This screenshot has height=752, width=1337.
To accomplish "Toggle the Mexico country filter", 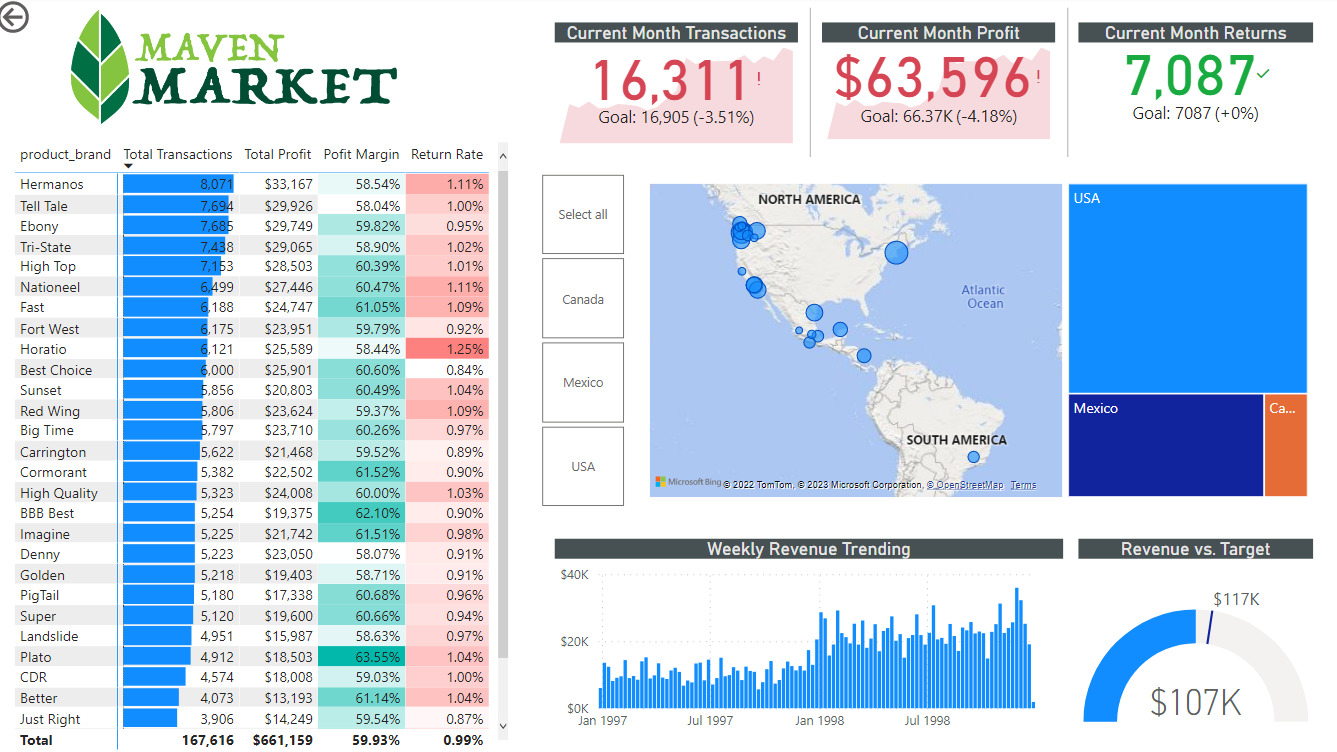I will click(x=582, y=381).
